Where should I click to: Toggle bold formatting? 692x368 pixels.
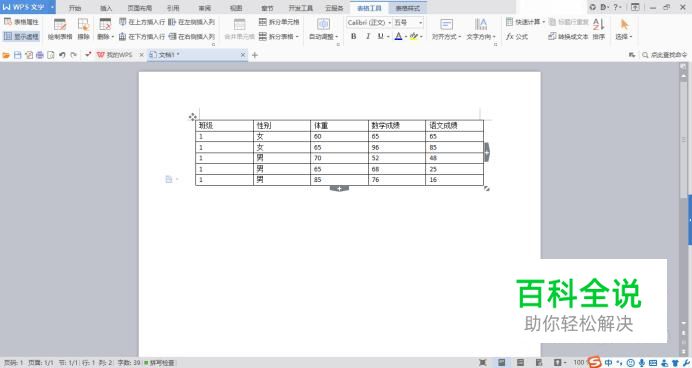pyautogui.click(x=354, y=37)
